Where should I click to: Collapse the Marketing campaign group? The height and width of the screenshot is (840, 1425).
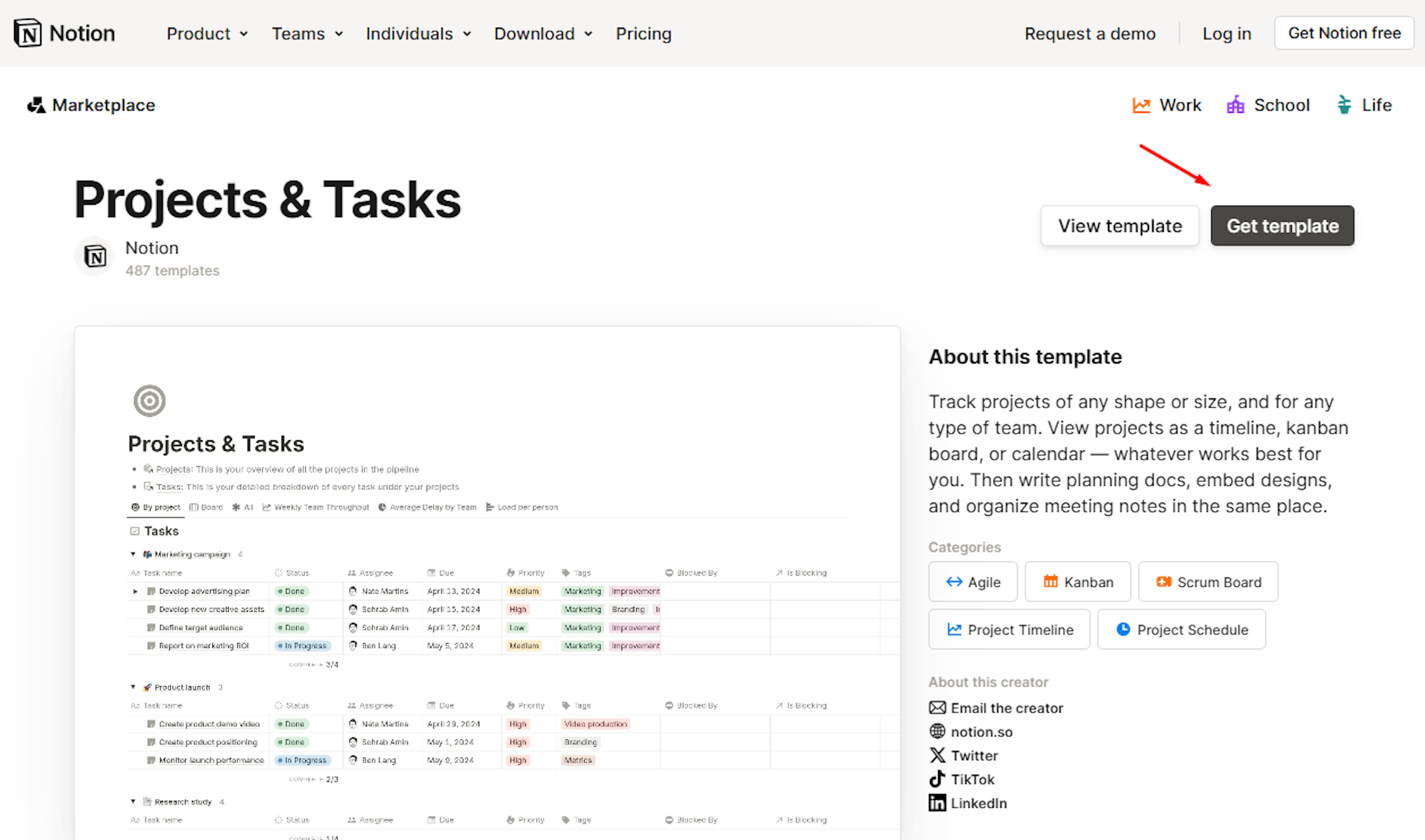point(133,554)
